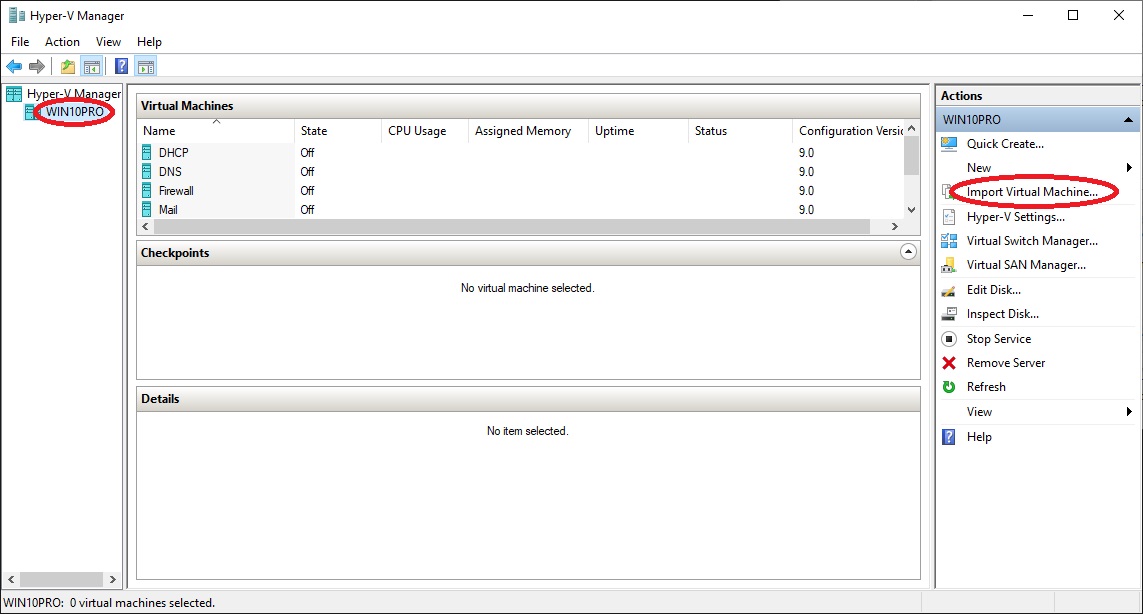
Task: Click the VM list scroll-down arrow
Action: click(x=911, y=210)
